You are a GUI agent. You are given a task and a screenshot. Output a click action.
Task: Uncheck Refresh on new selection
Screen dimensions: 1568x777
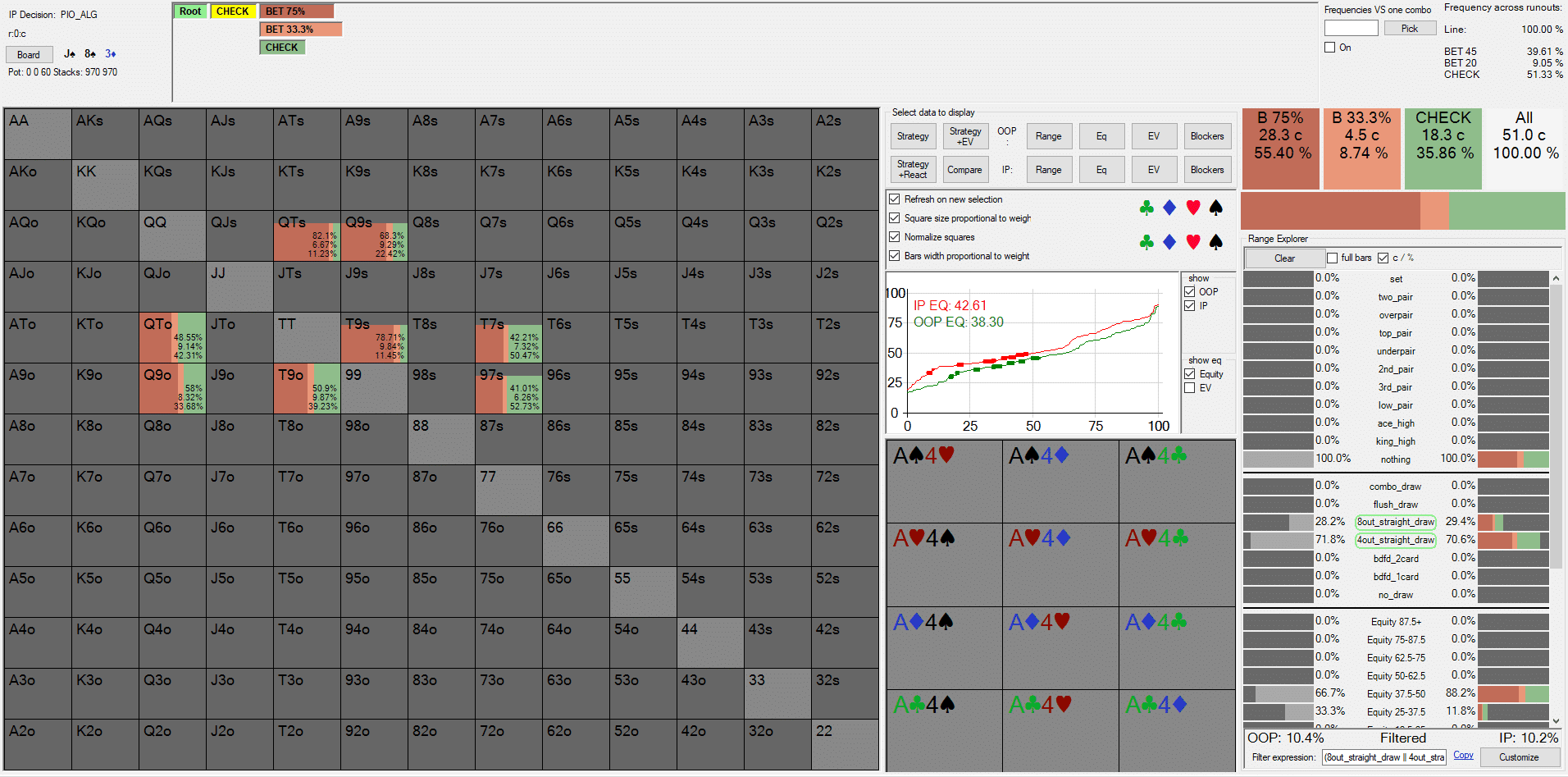click(895, 199)
